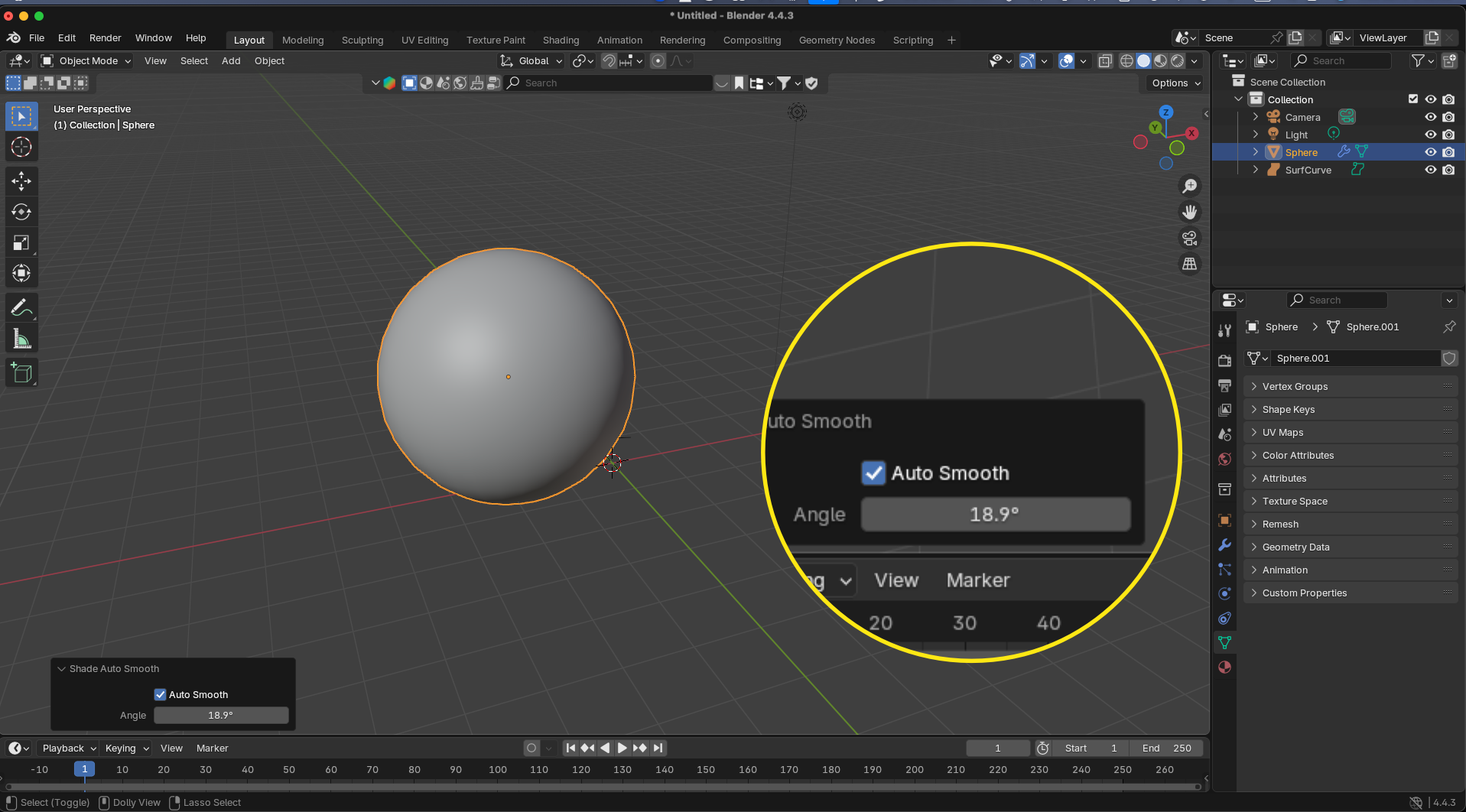Toggle X-ray display in viewport header
Viewport: 1466px width, 812px height.
coord(1105,61)
